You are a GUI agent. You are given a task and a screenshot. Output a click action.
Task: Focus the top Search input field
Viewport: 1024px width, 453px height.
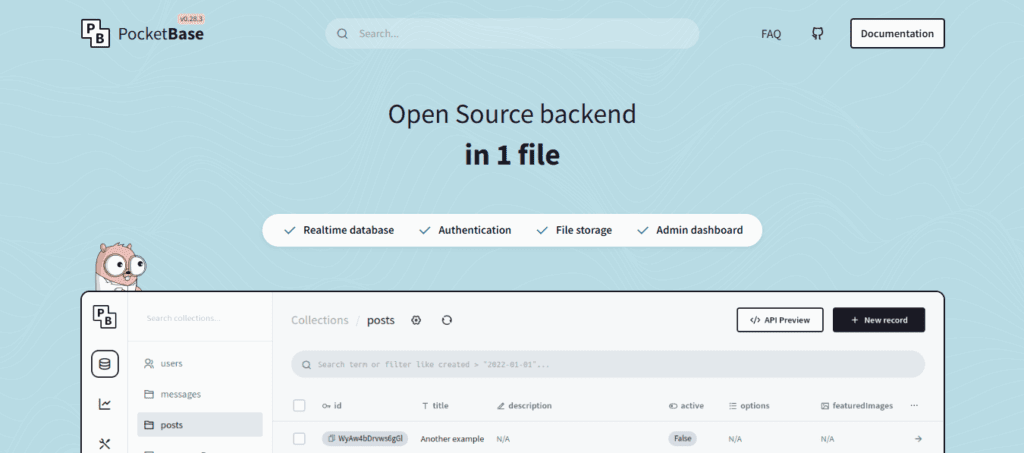point(512,33)
